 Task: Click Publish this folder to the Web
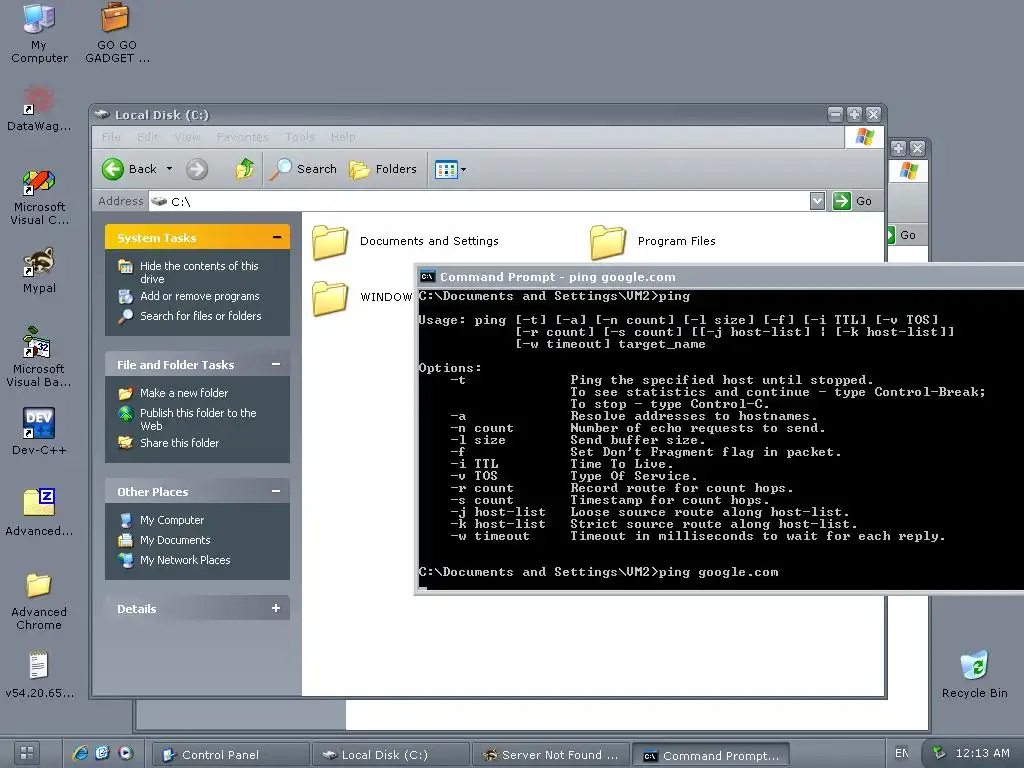coord(198,419)
